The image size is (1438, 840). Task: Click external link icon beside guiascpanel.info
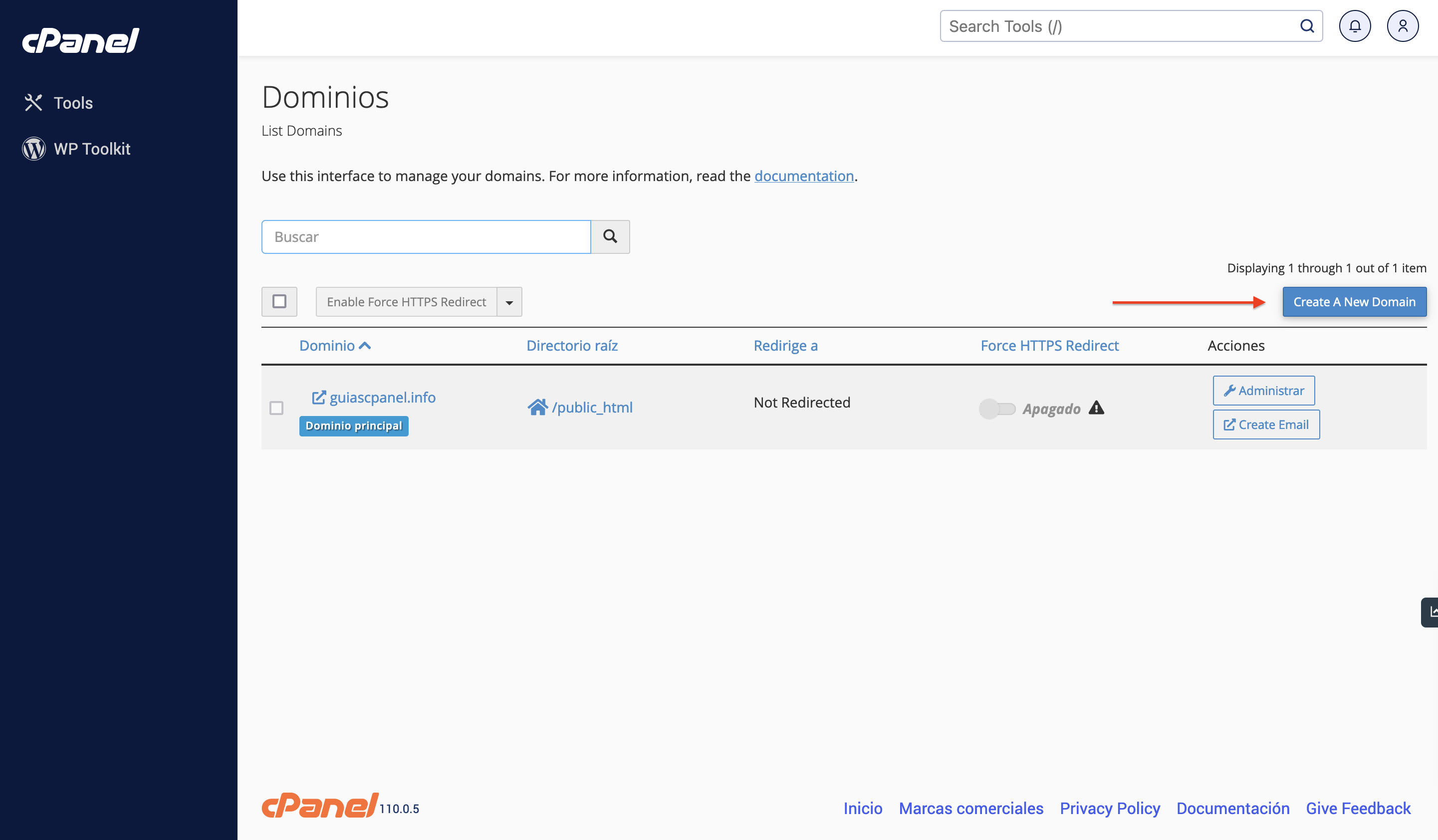coord(319,397)
